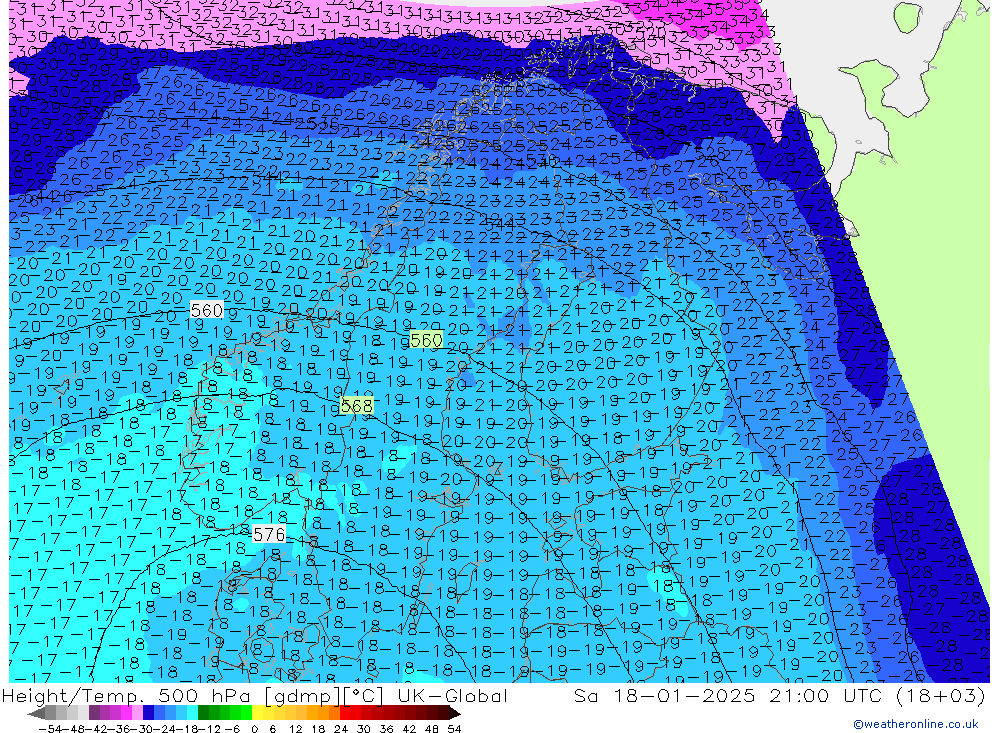Click the '[°C]' unit label in the title

pyautogui.click(x=362, y=695)
